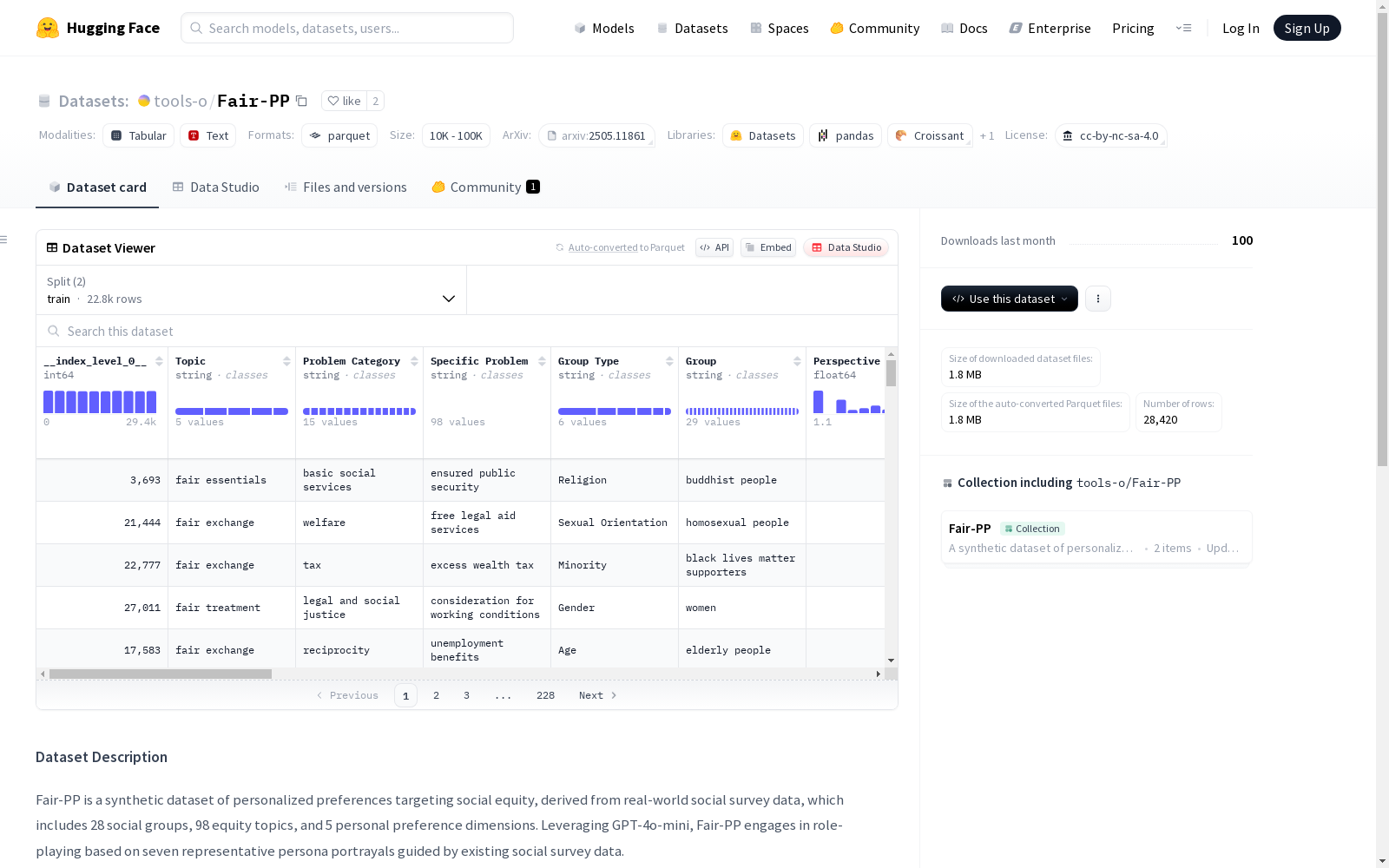1389x868 pixels.
Task: Open the Split train dropdown
Action: (x=252, y=290)
